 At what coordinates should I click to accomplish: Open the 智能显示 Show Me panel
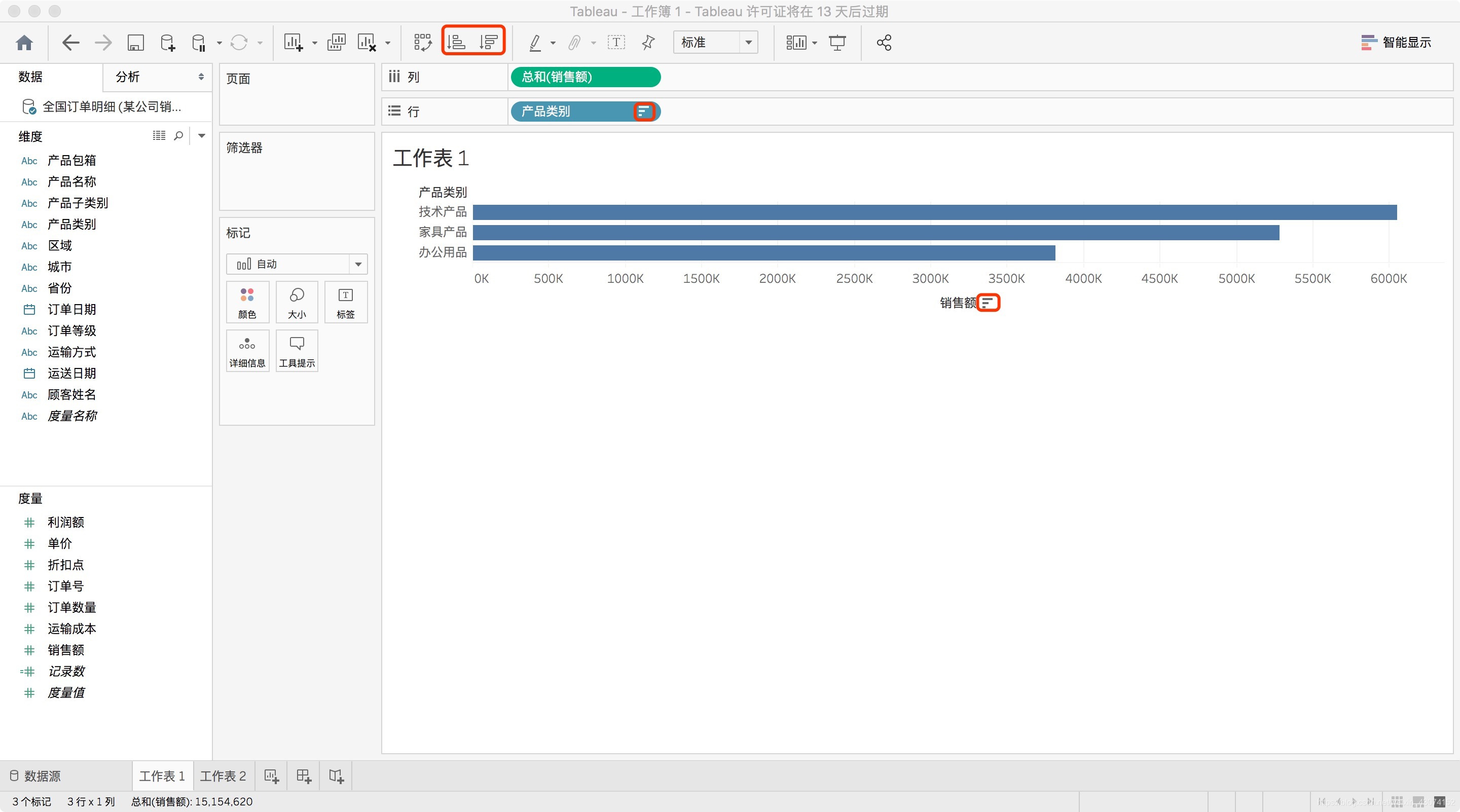coord(1396,43)
